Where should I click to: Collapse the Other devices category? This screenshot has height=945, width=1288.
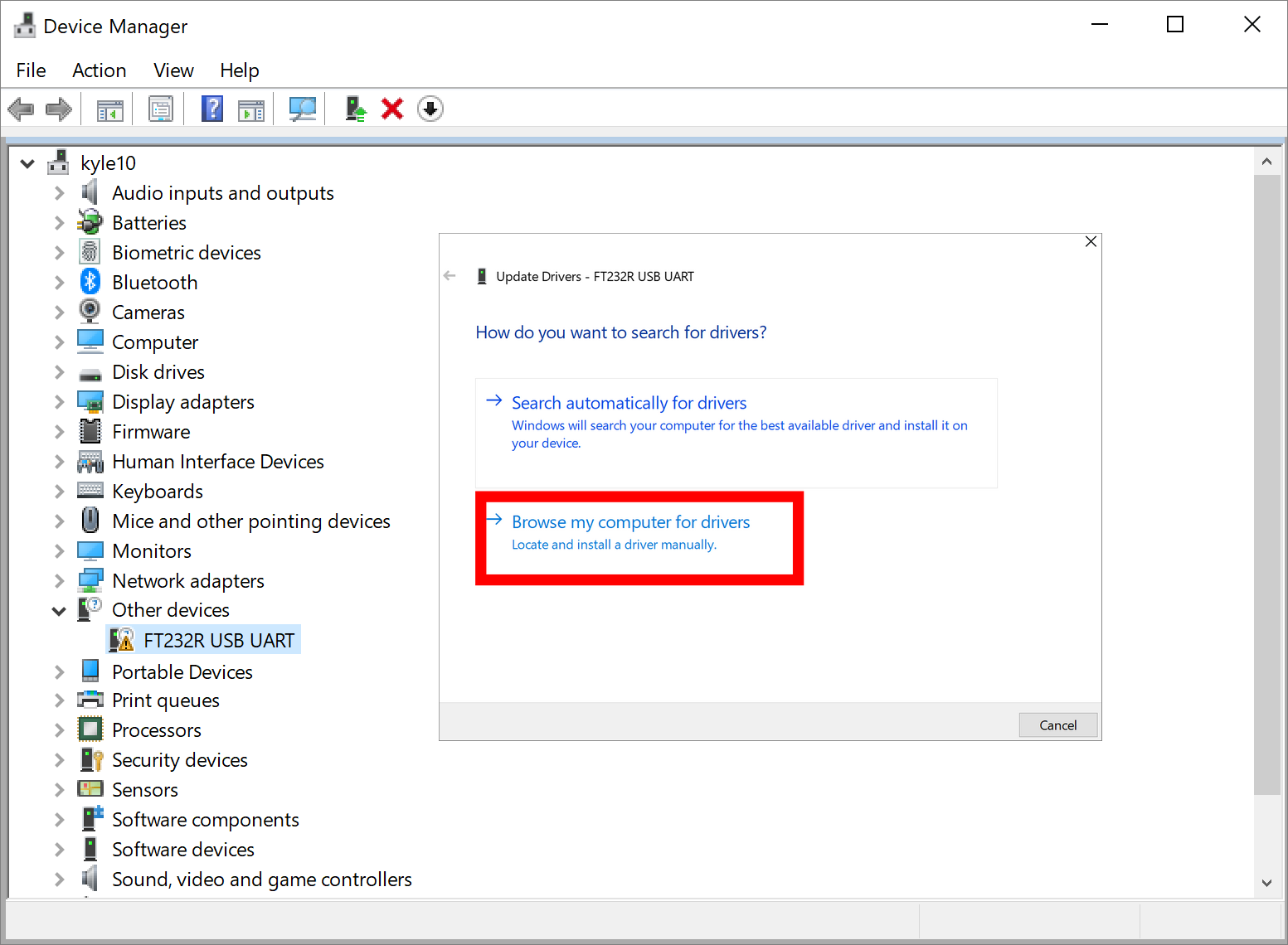pyautogui.click(x=59, y=611)
